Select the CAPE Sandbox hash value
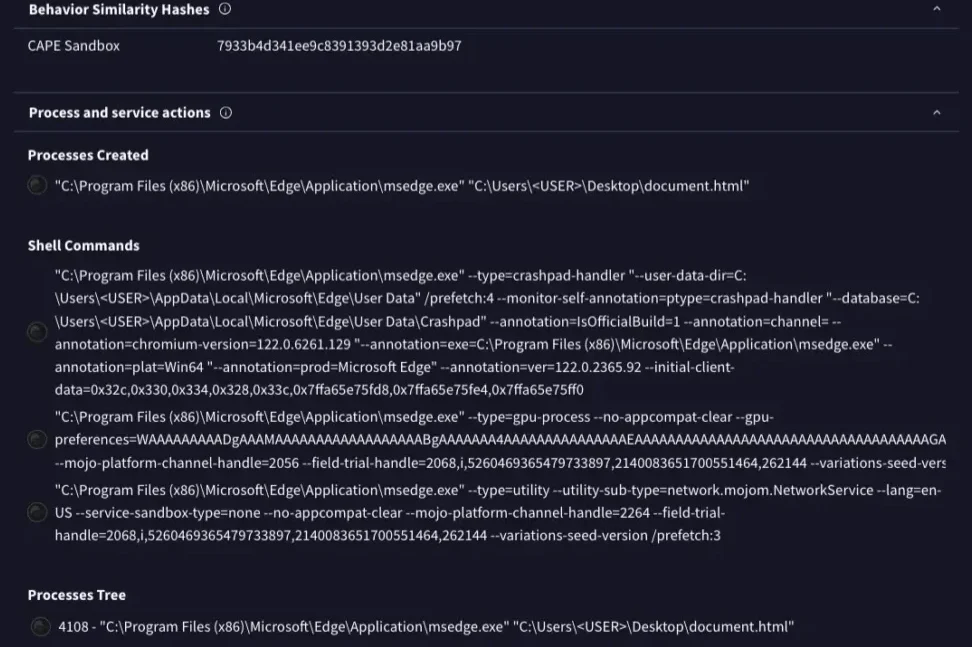The image size is (972, 647). tap(339, 46)
